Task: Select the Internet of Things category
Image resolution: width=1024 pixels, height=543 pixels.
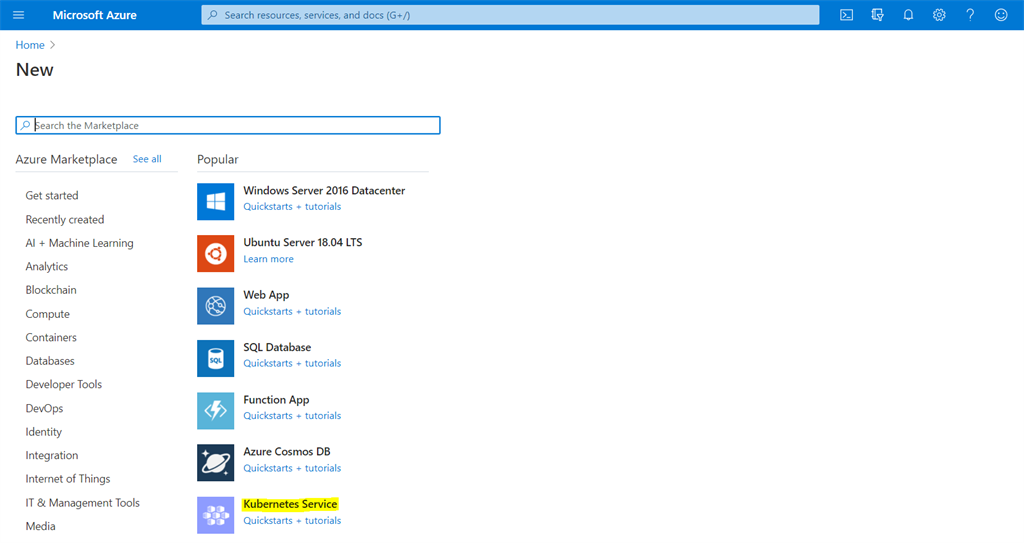Action: [x=68, y=479]
